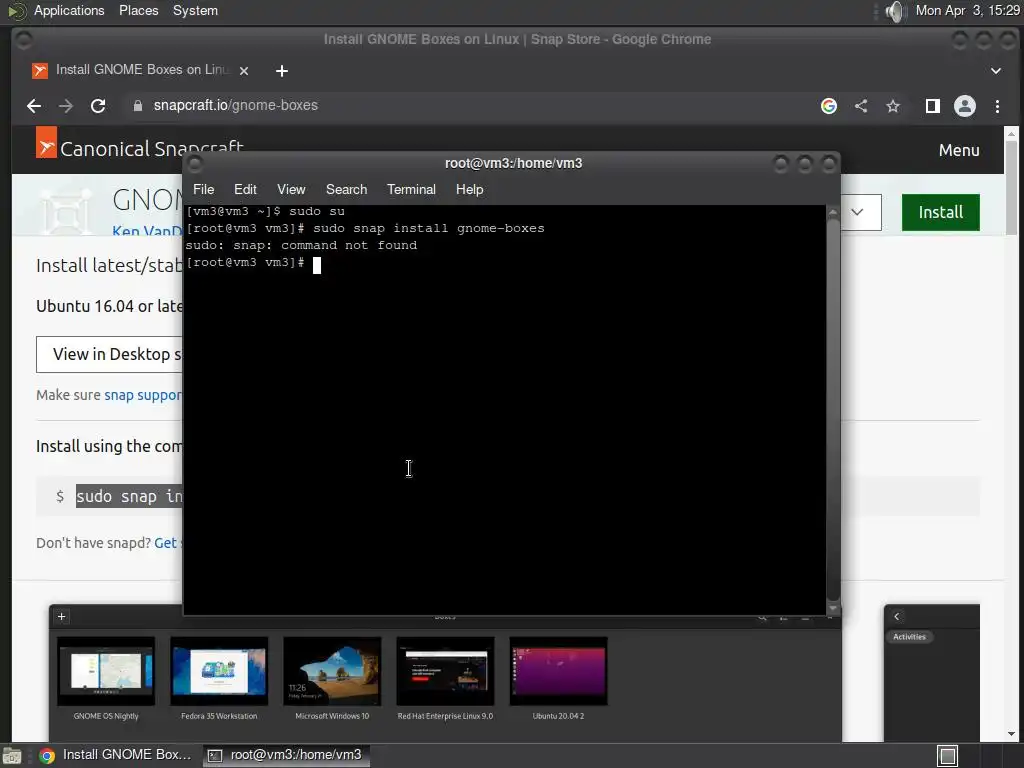Open the Chrome three-dot menu
Viewport: 1024px width, 768px height.
pos(997,106)
